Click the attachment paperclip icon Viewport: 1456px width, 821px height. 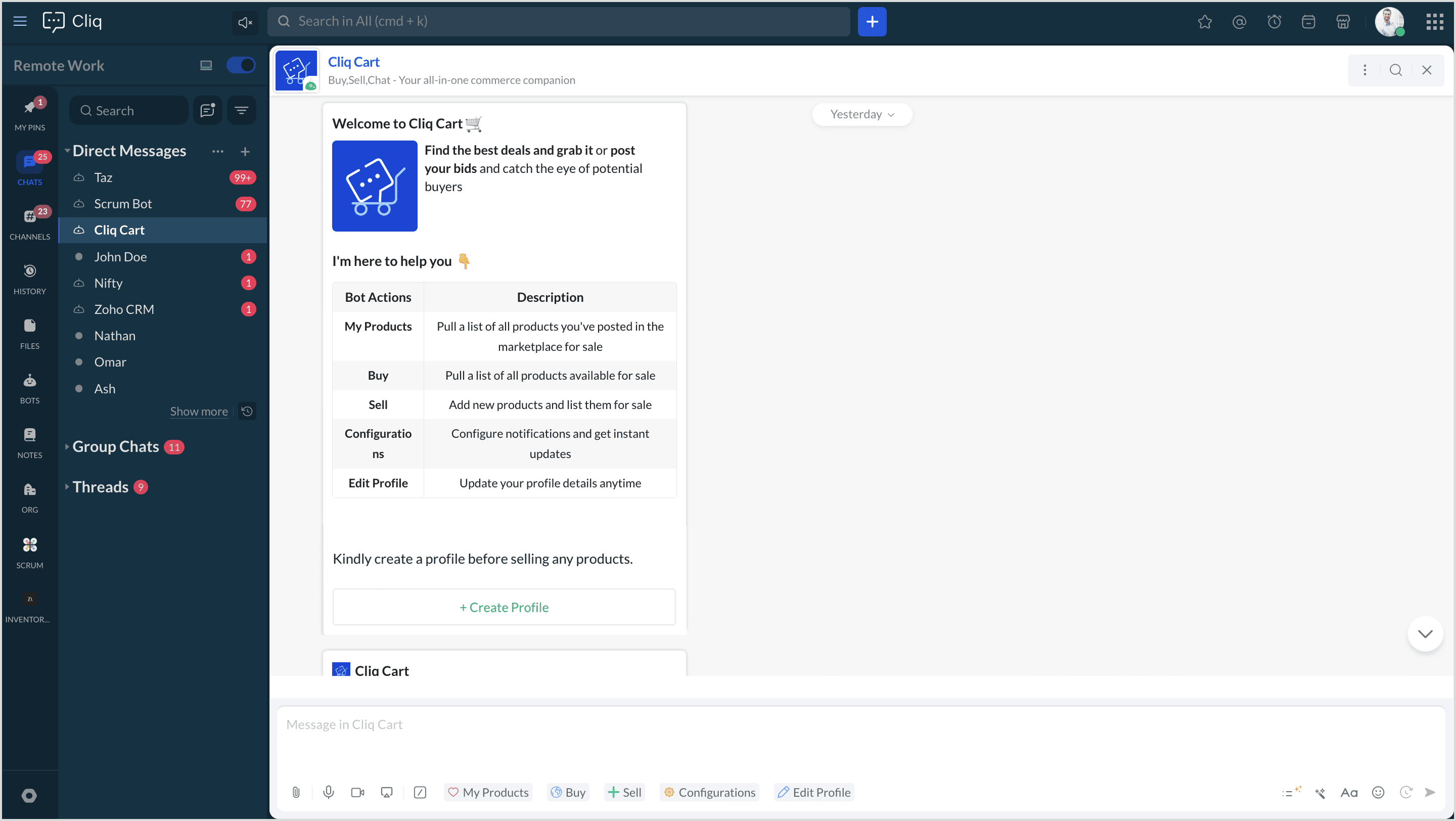(296, 792)
